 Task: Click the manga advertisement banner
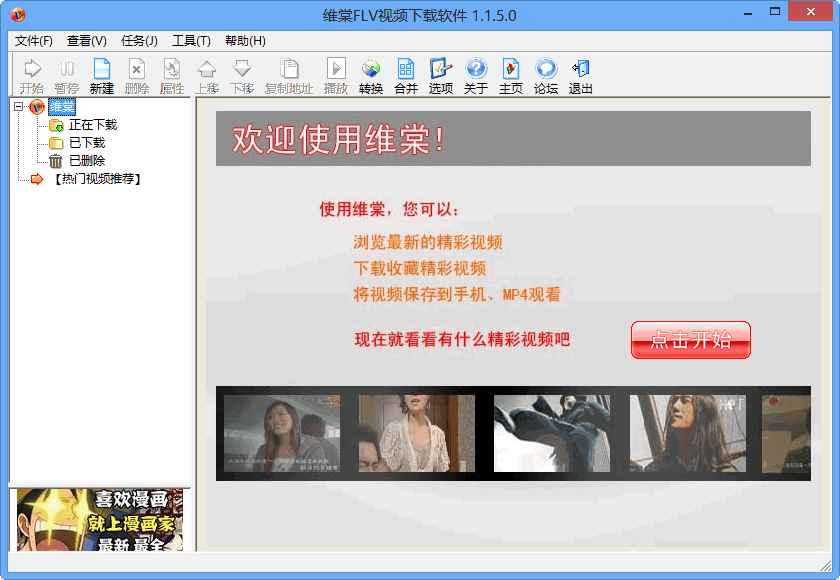pos(100,519)
